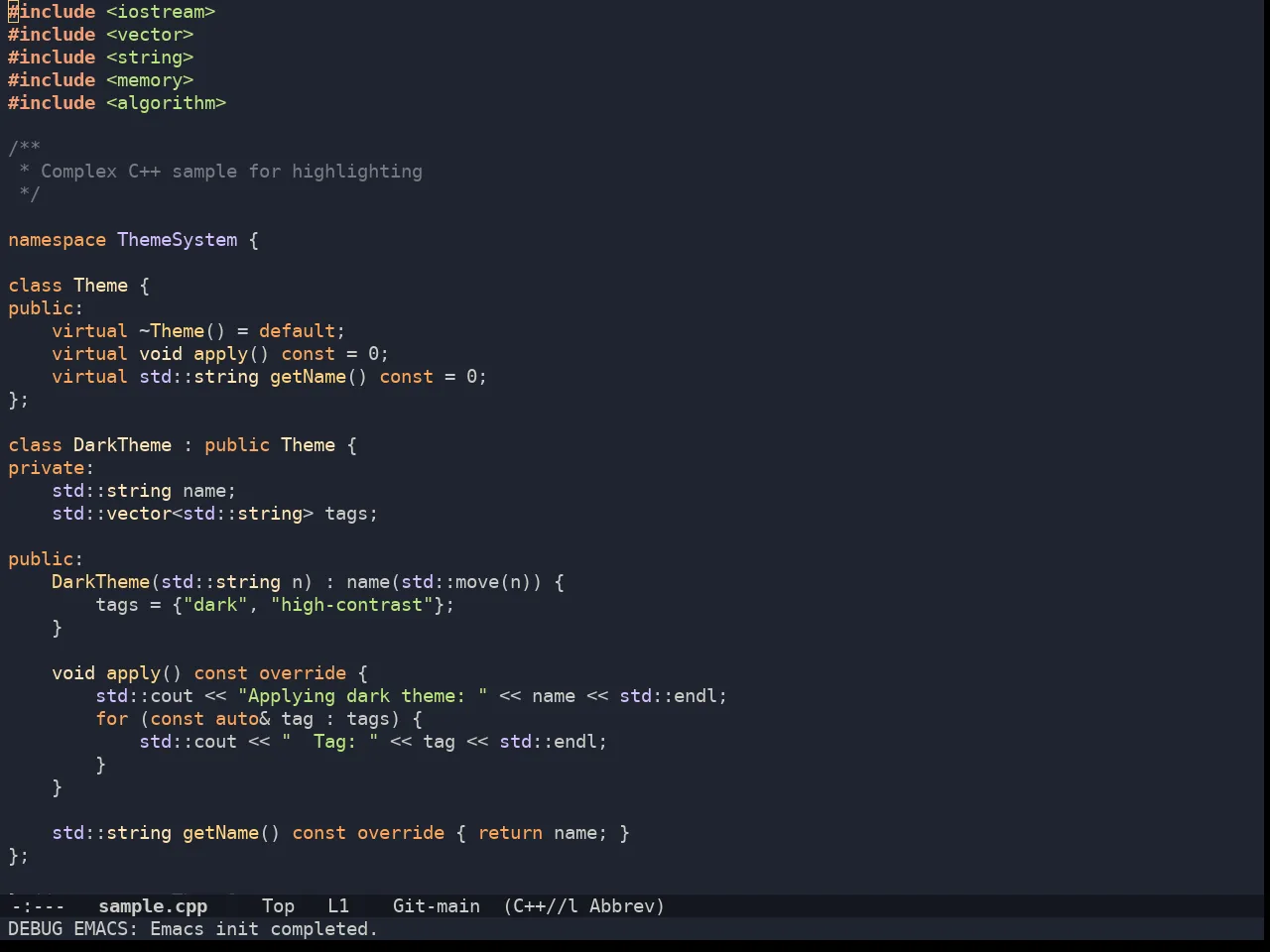
Task: Click 'std::string name;' member declaration
Action: click(x=145, y=491)
